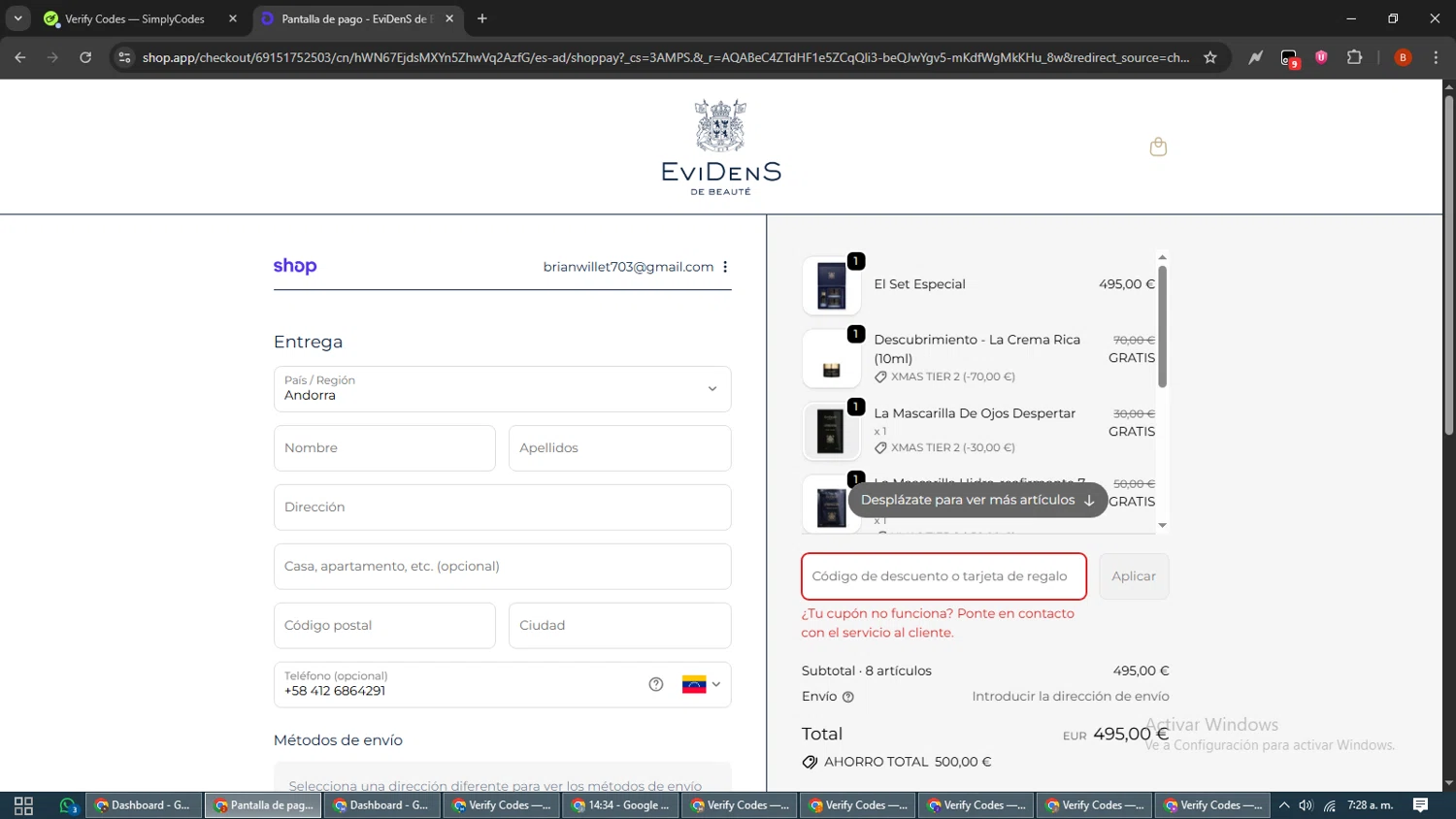
Task: Open the notification center icon
Action: pyautogui.click(x=1420, y=805)
